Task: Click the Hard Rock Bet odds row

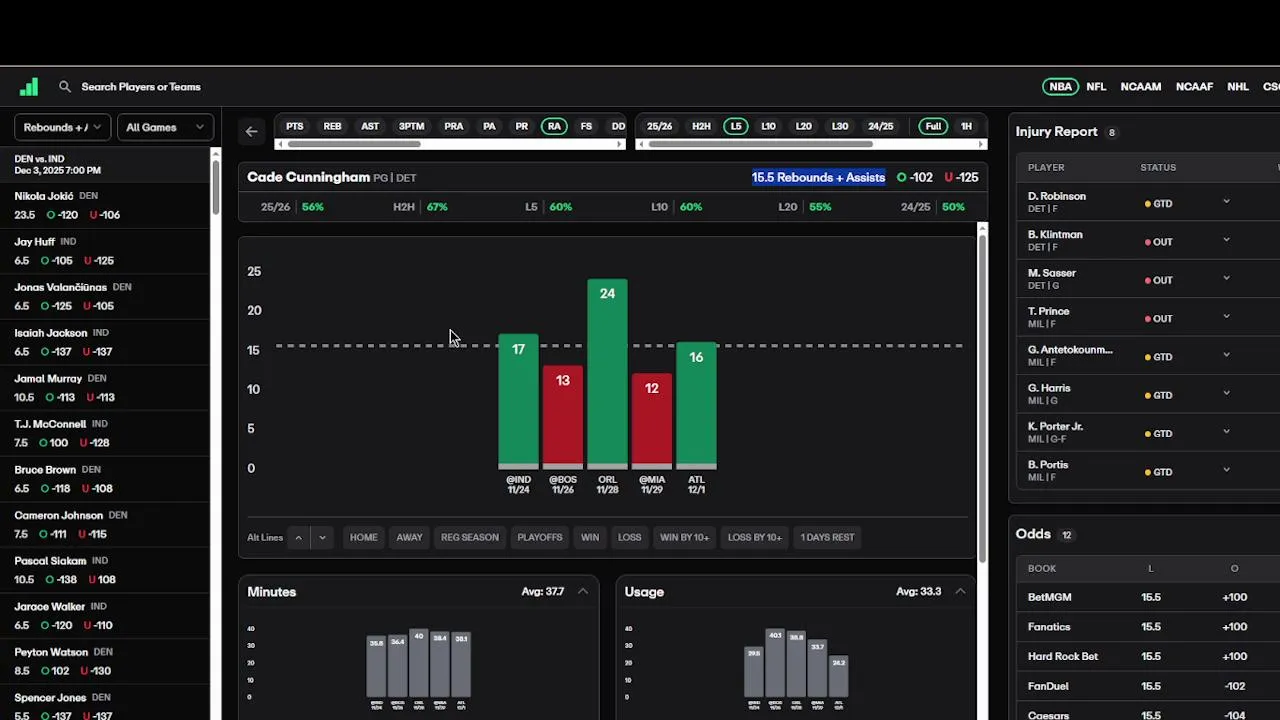Action: [x=1148, y=656]
